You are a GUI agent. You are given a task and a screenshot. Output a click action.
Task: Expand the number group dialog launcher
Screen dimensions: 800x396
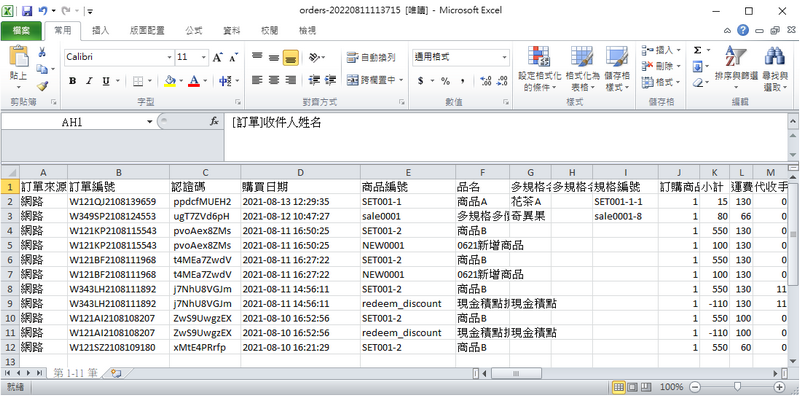pyautogui.click(x=506, y=102)
